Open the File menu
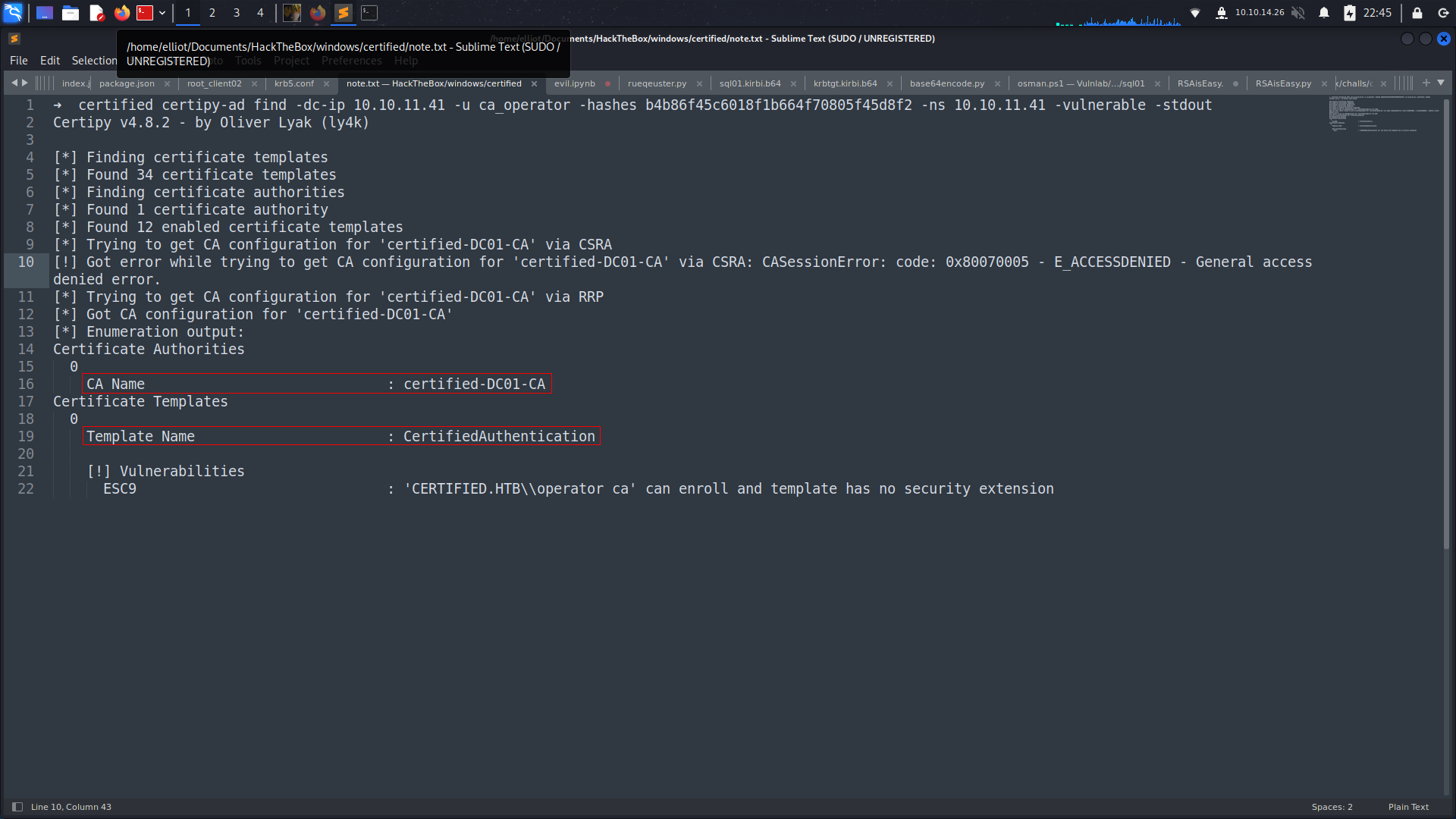This screenshot has width=1456, height=819. [x=19, y=61]
